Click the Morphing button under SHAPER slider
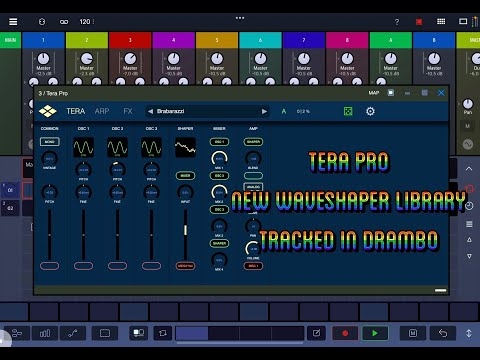Image resolution: width=480 pixels, height=360 pixels. coord(185,266)
